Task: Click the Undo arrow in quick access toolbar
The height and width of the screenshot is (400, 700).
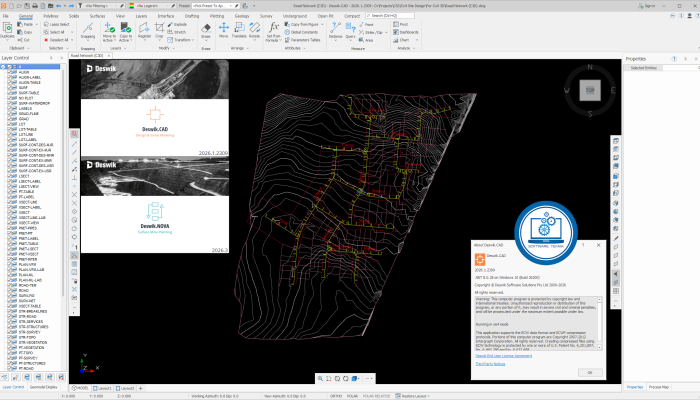Action: (x=58, y=6)
